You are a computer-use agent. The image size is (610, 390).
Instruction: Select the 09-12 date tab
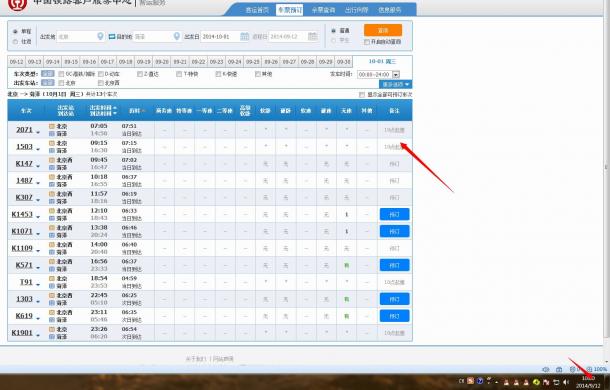(x=16, y=62)
